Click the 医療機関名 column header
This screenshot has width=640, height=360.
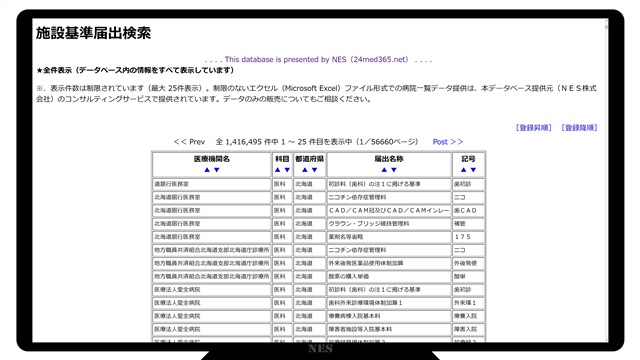(211, 159)
